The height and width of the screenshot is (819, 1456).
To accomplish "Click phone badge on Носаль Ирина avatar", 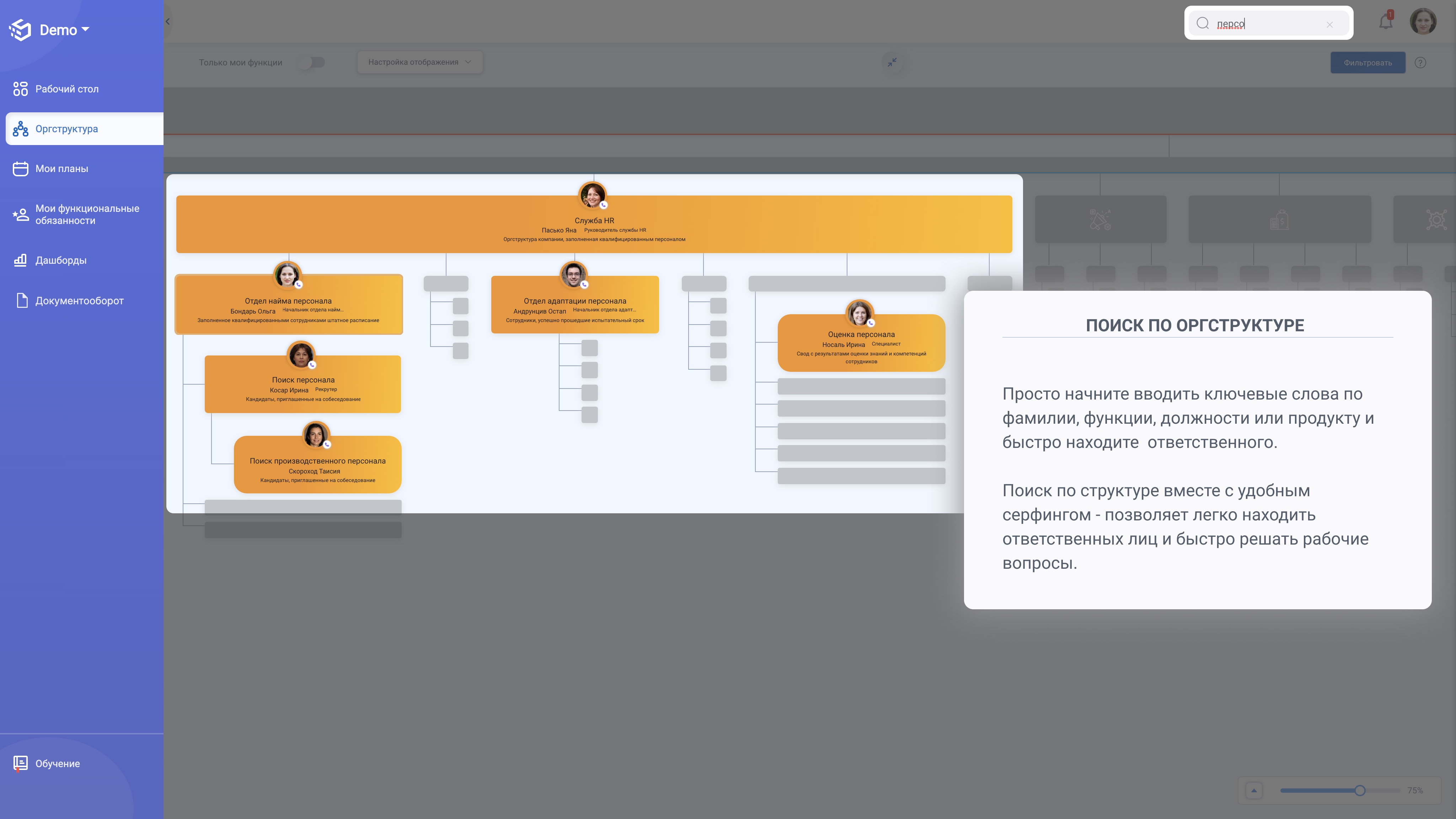I will [x=871, y=323].
